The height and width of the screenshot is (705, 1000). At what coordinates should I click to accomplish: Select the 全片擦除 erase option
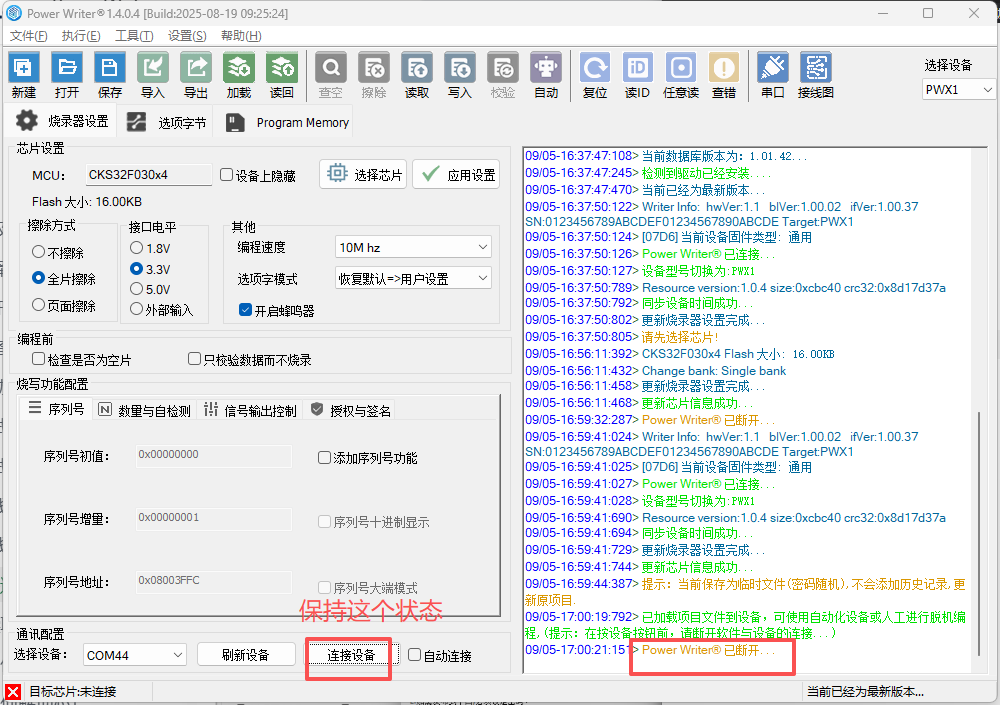click(x=38, y=278)
